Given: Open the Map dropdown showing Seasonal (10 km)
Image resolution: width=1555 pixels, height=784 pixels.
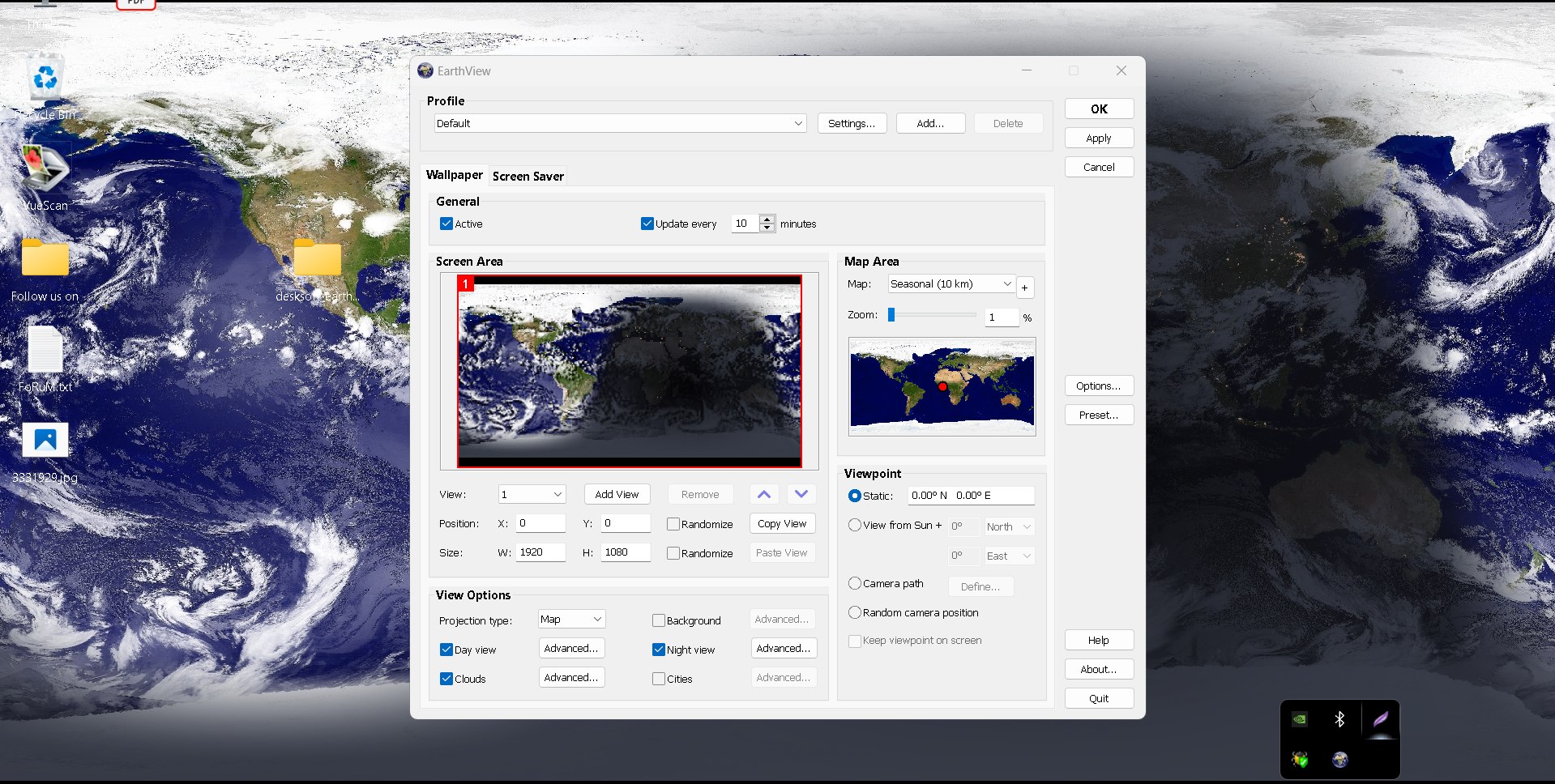Looking at the screenshot, I should click(951, 283).
